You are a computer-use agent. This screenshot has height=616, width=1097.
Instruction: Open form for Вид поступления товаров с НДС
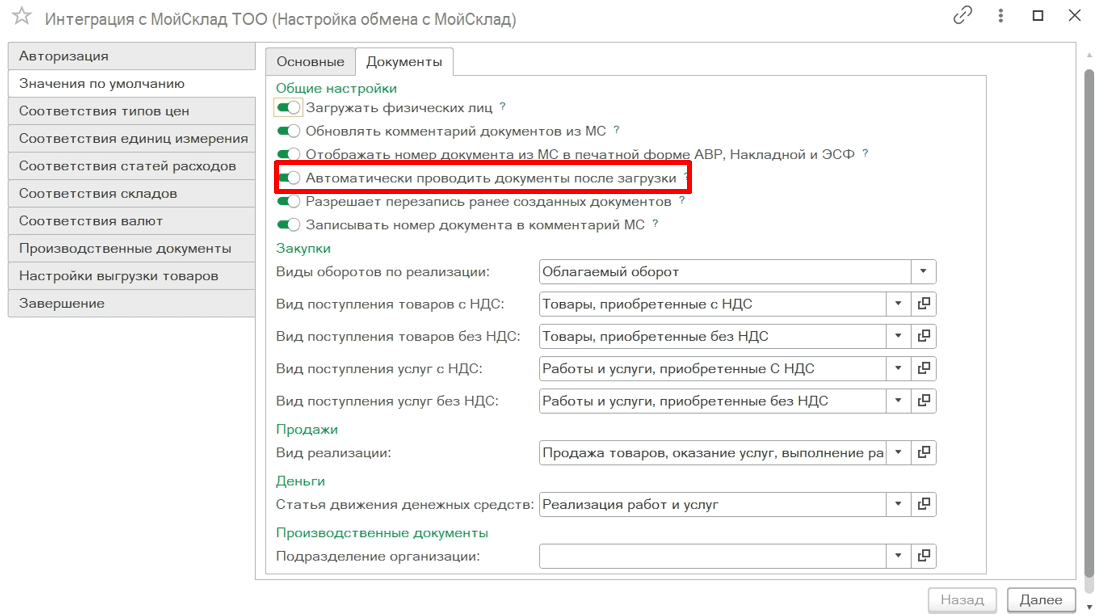point(923,304)
